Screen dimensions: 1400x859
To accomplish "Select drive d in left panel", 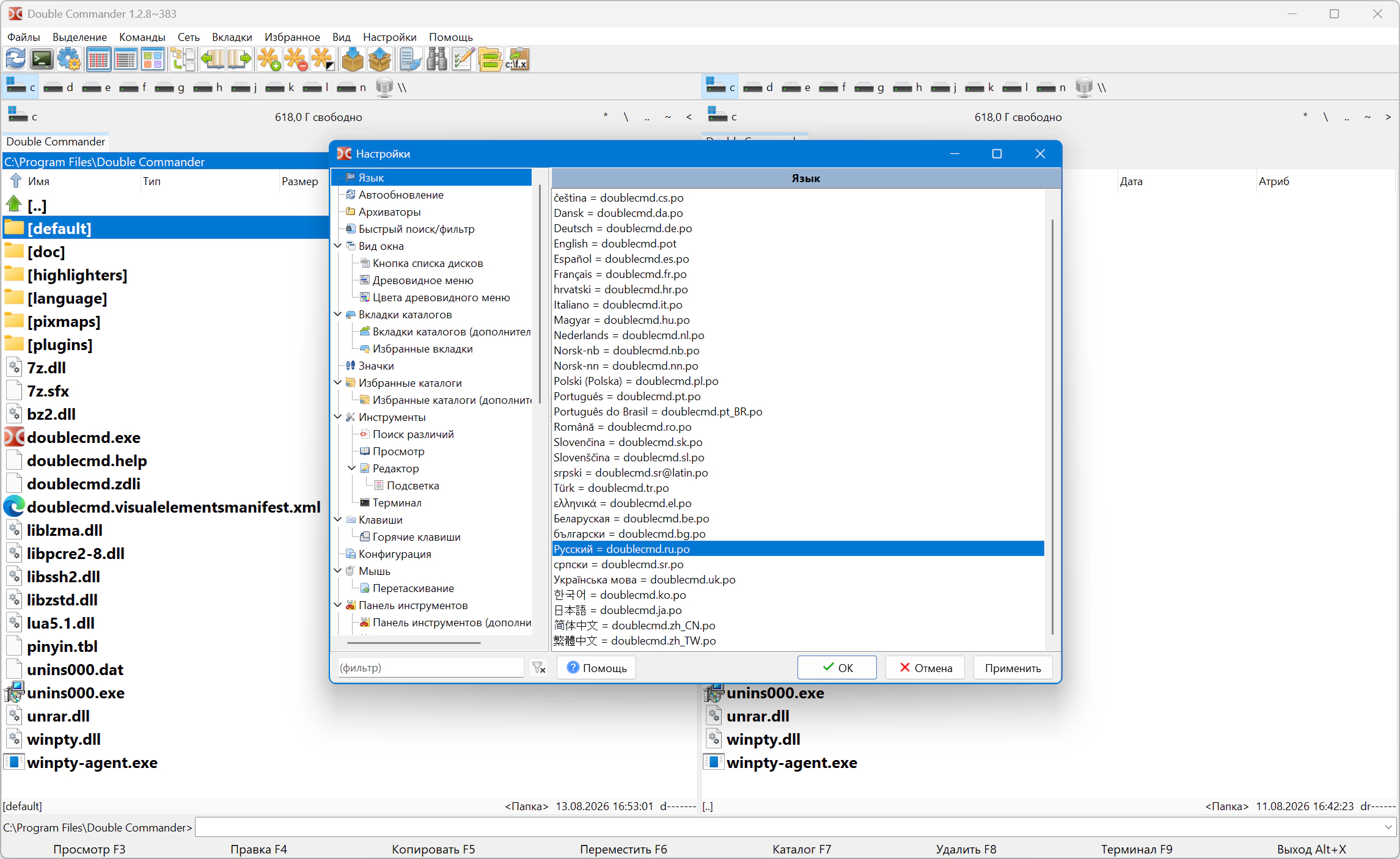I will click(x=59, y=87).
